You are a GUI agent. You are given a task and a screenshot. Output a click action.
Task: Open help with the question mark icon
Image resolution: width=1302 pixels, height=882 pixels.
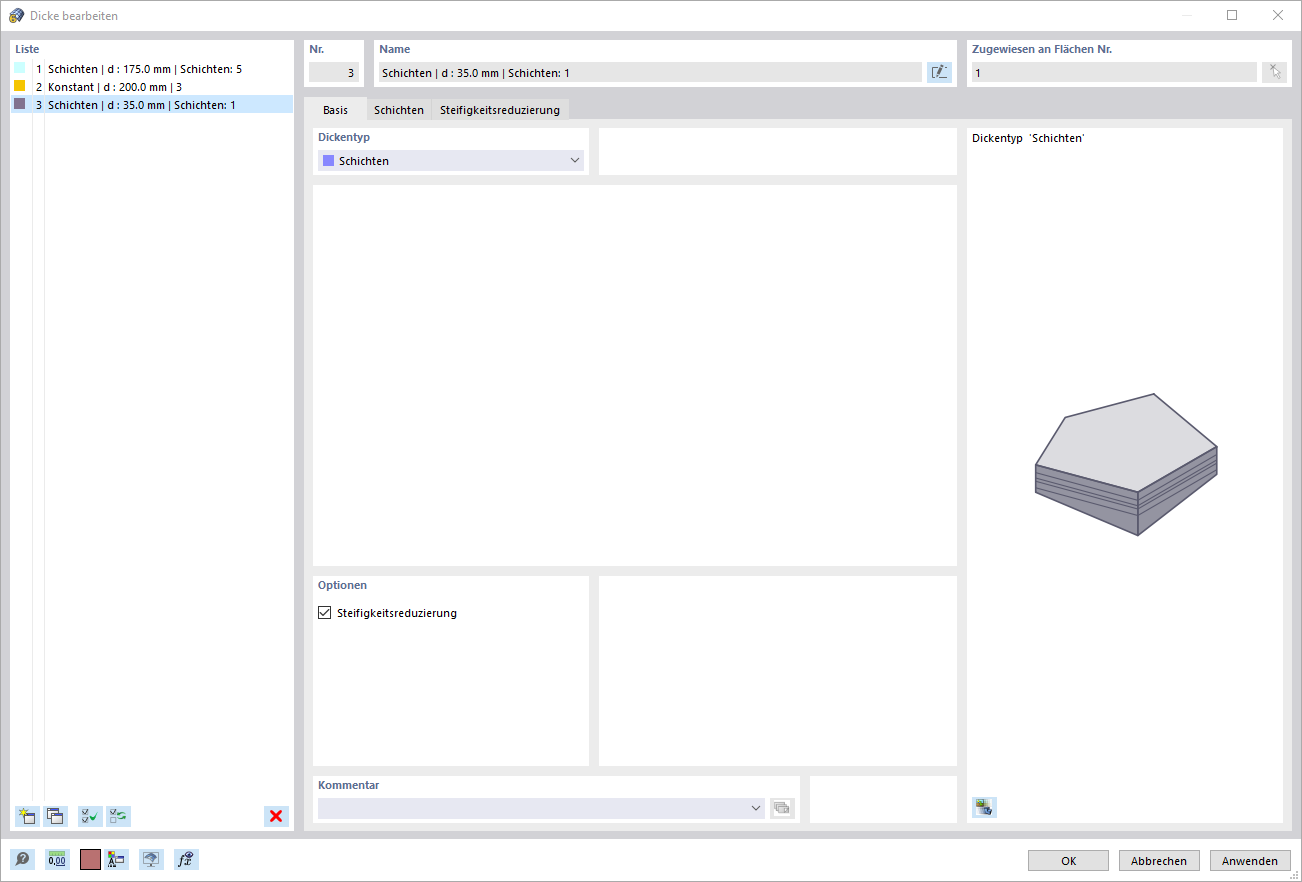coord(22,859)
